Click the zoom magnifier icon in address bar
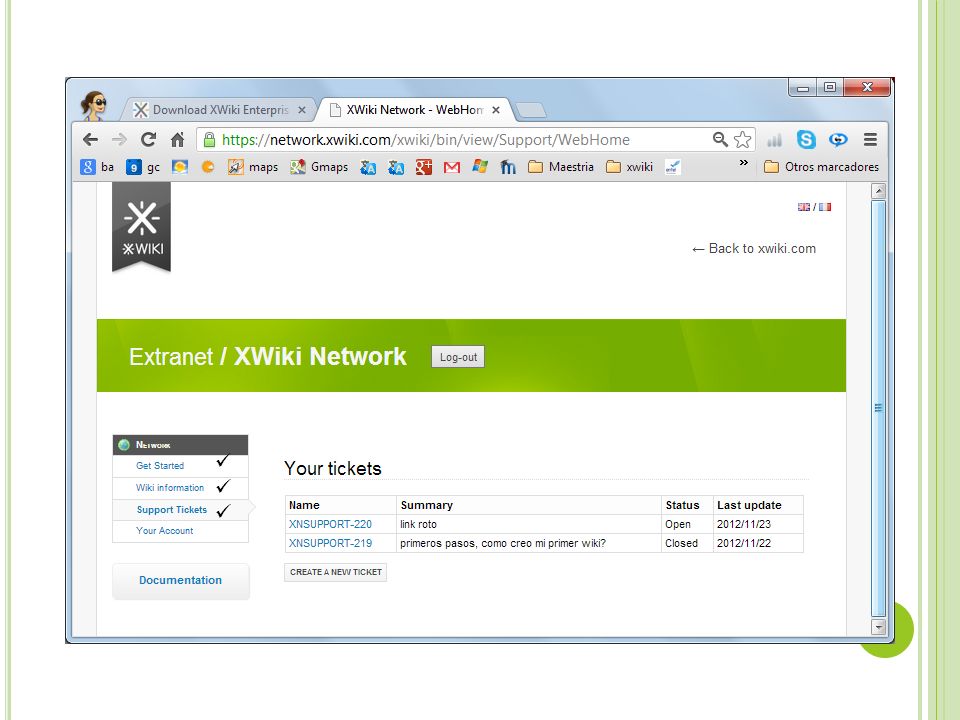The image size is (960, 720). [720, 140]
